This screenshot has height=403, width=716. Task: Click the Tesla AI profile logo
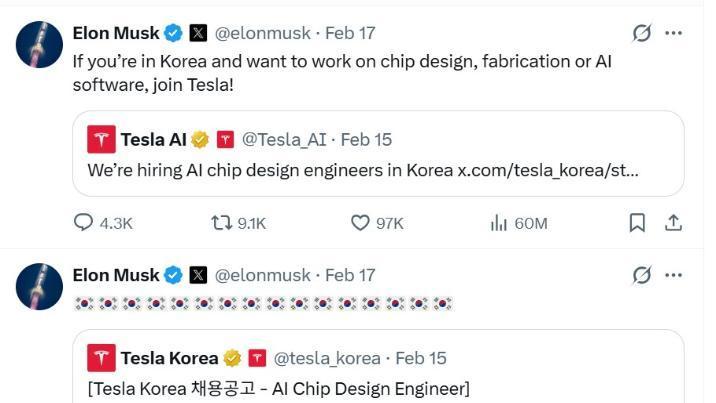click(101, 139)
